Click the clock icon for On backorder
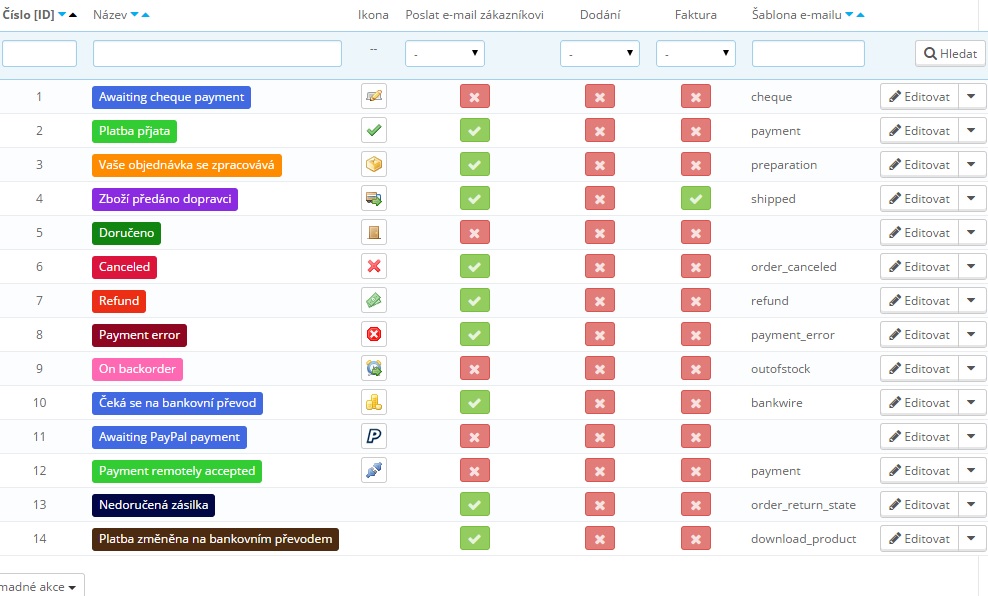 (x=374, y=369)
